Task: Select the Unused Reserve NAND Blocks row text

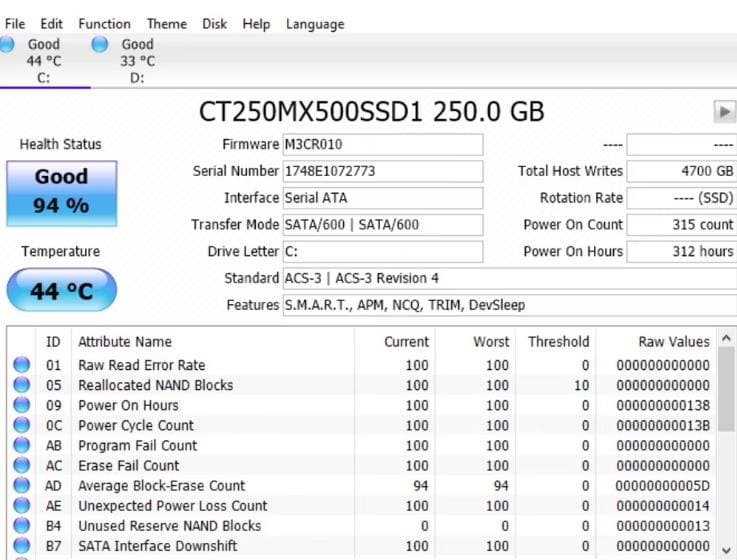Action: tap(170, 526)
